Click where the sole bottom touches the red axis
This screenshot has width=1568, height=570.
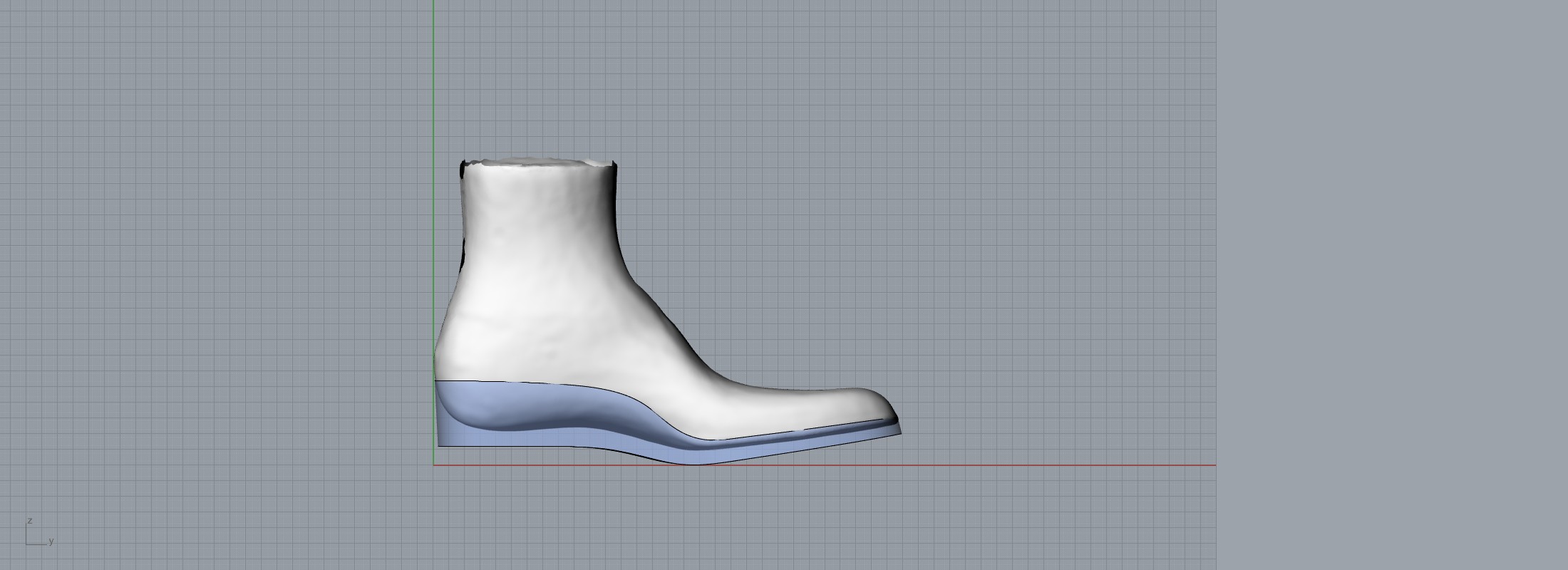pyautogui.click(x=695, y=465)
